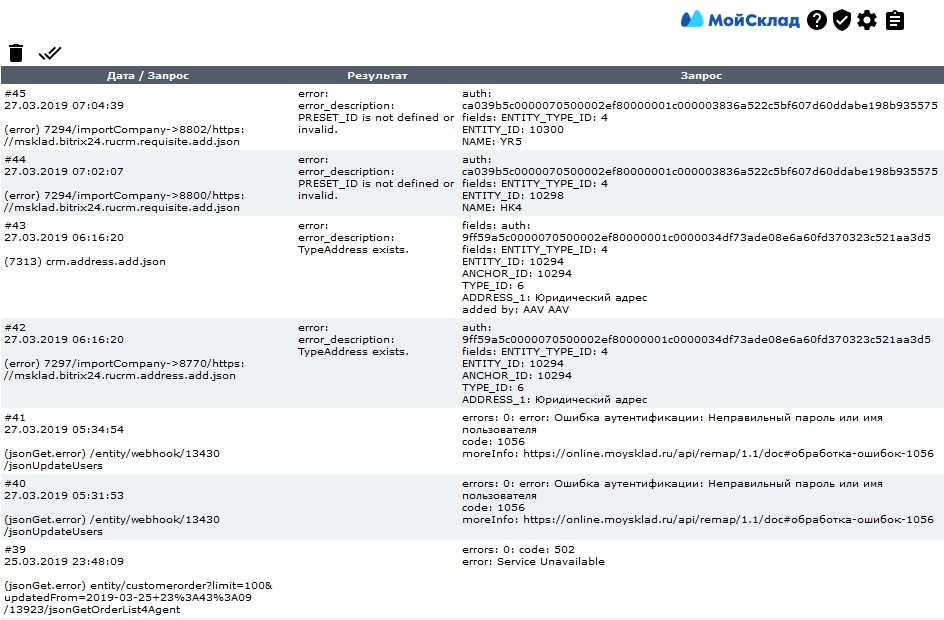This screenshot has height=620, width=944.
Task: Select log entry #45 date cell
Action: (x=64, y=105)
